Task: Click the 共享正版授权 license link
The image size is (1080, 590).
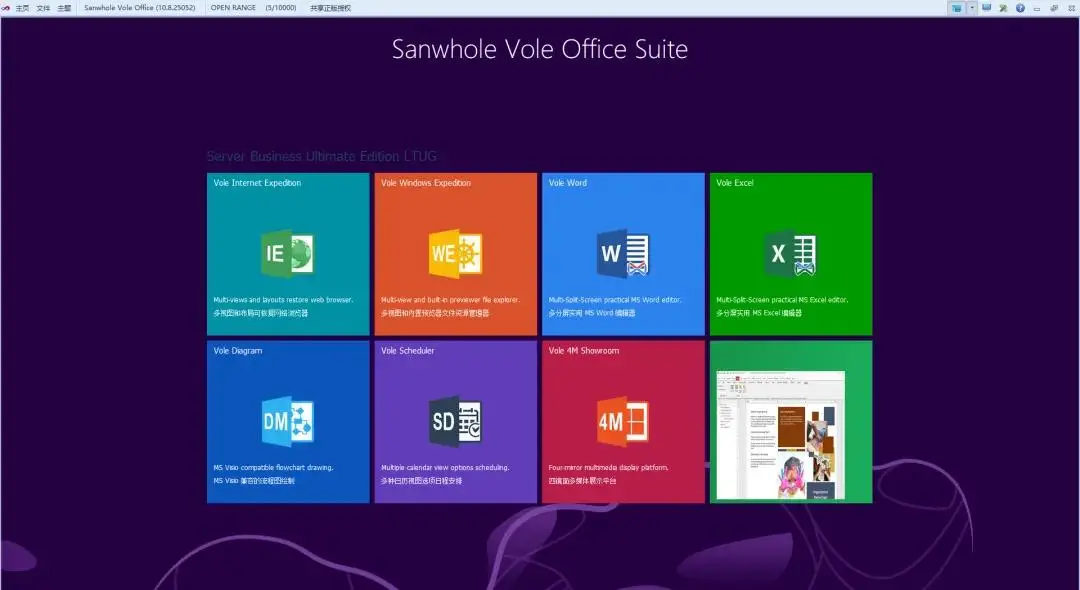Action: click(x=330, y=8)
